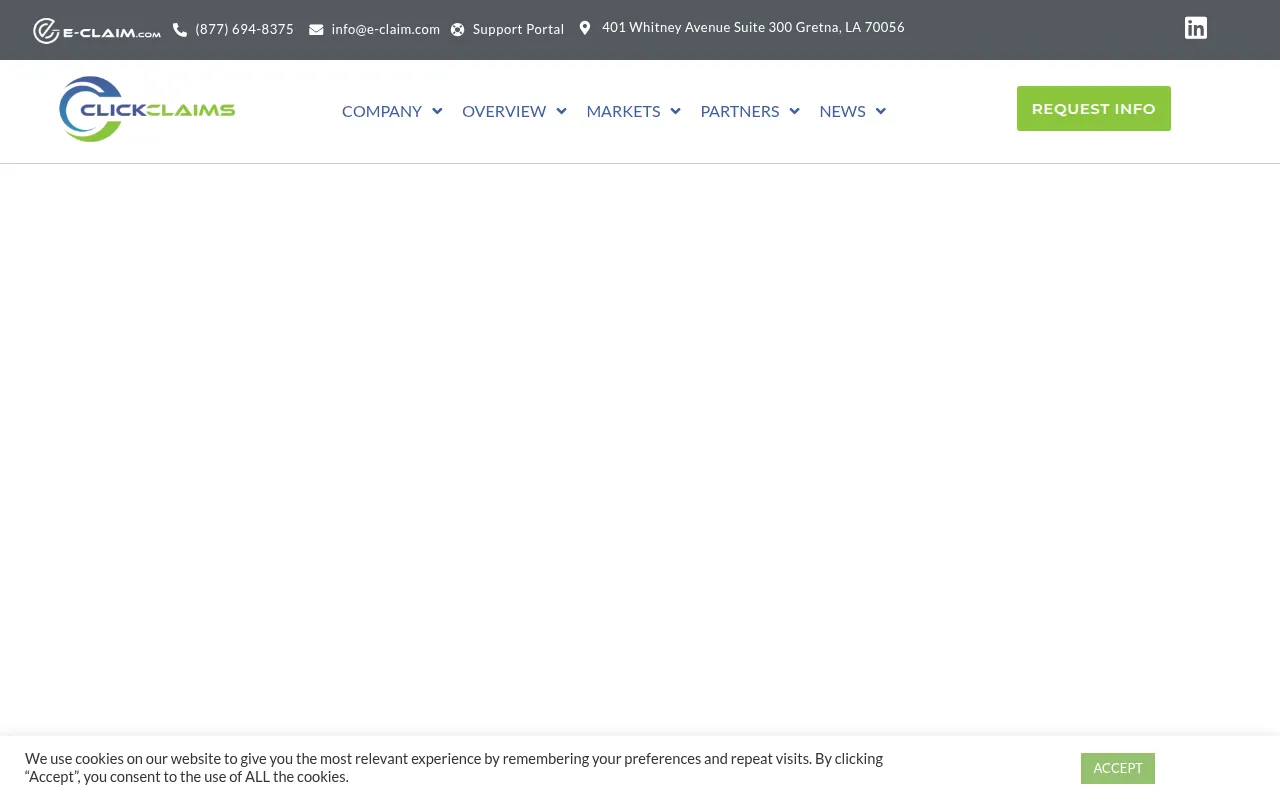Click the phone icon beside (877) 694-8375
Screen dimensions: 1280x800
(x=180, y=30)
